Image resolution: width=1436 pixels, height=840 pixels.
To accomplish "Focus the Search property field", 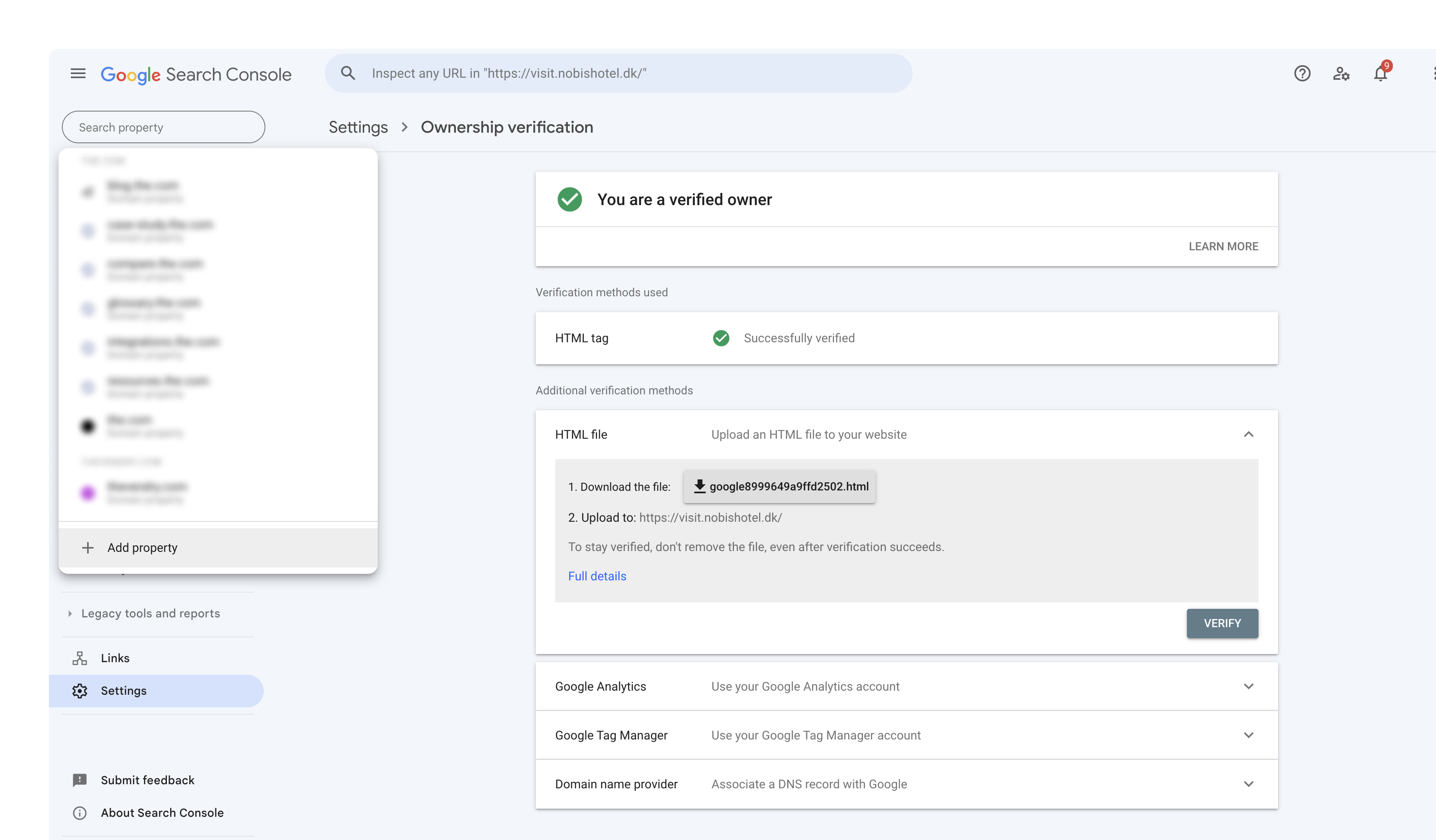I will click(164, 127).
